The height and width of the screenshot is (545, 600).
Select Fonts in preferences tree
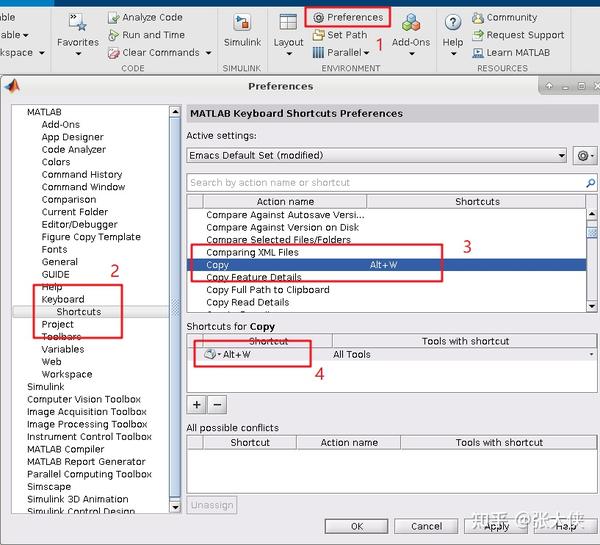pyautogui.click(x=54, y=250)
